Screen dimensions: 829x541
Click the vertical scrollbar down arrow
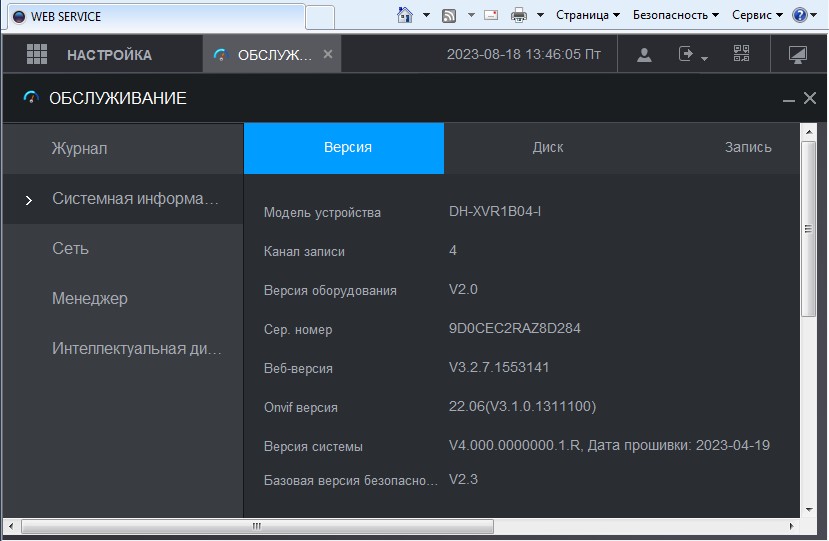point(809,509)
